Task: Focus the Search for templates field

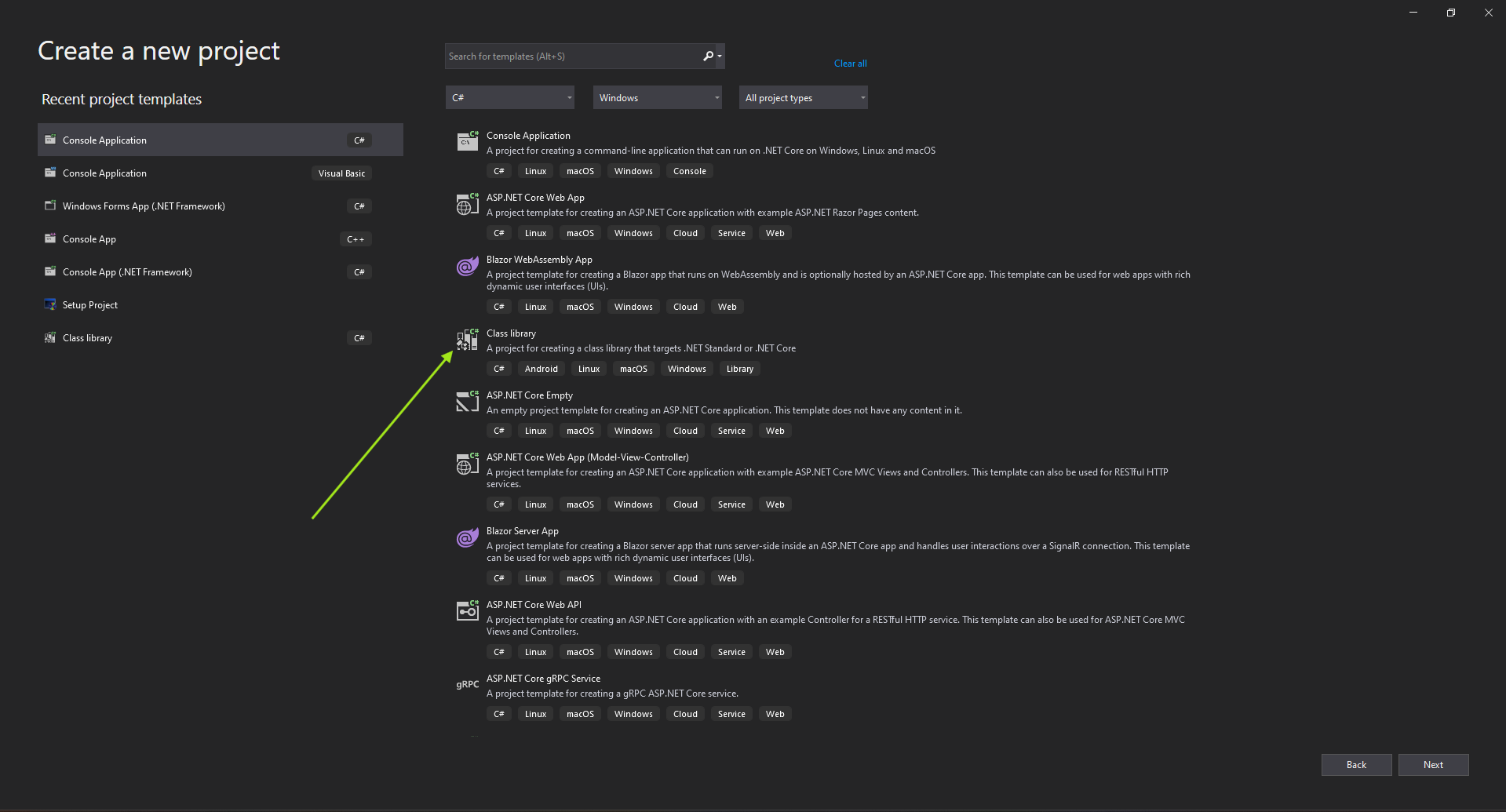Action: point(574,56)
